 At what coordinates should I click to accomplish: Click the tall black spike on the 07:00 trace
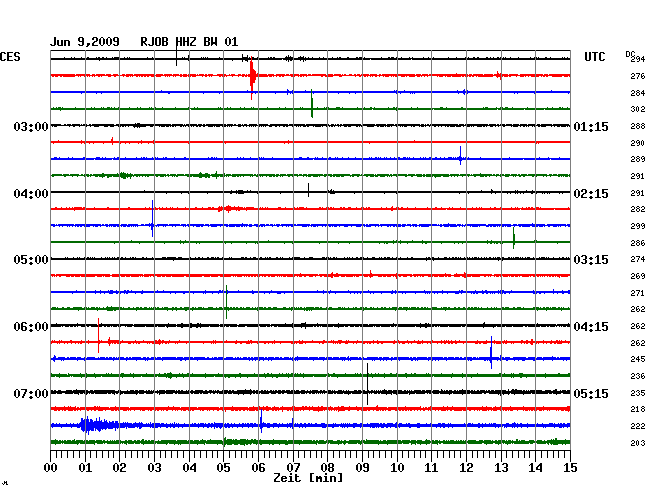(367, 384)
